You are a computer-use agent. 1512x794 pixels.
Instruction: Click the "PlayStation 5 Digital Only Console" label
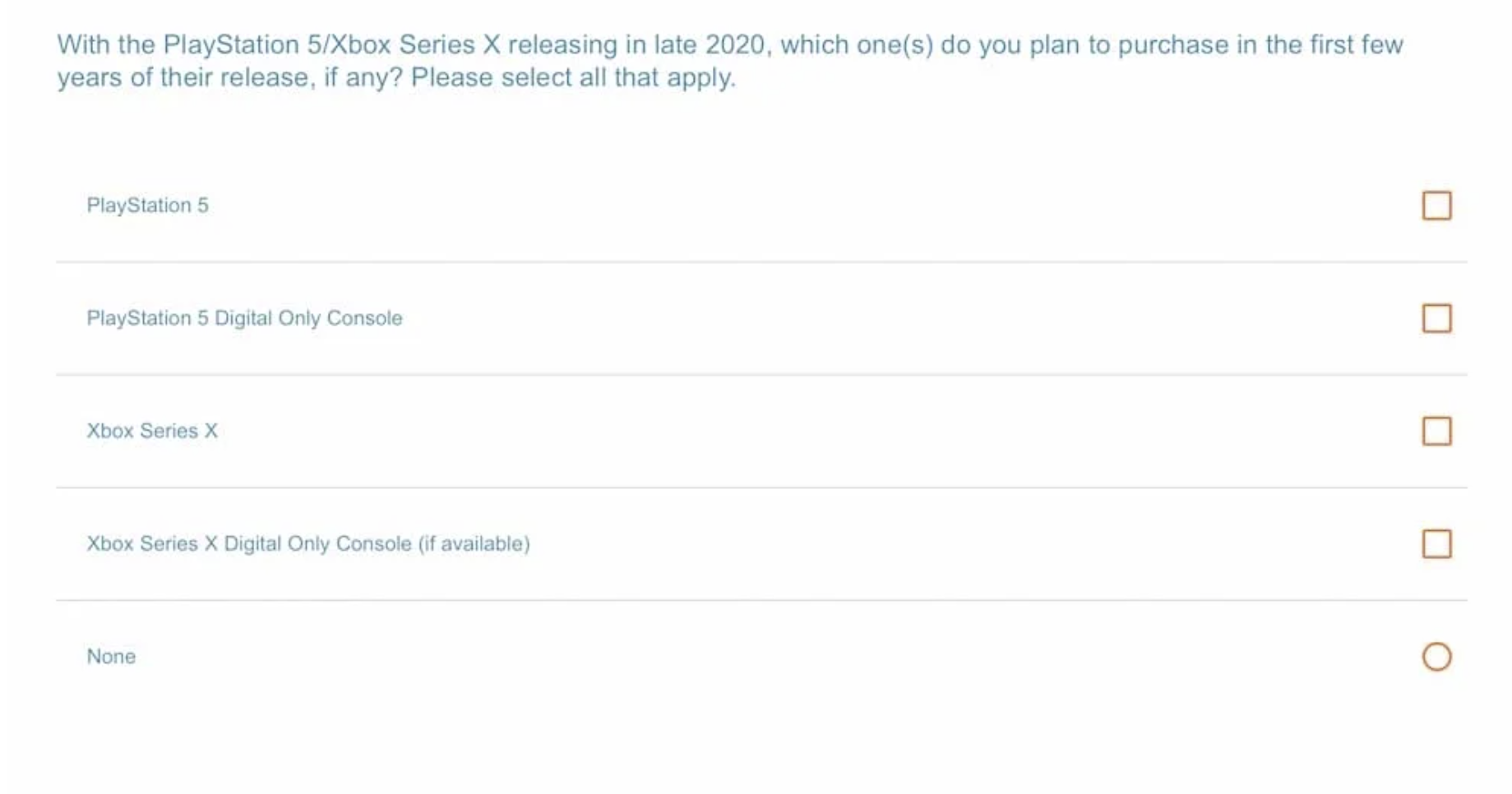[x=244, y=318]
